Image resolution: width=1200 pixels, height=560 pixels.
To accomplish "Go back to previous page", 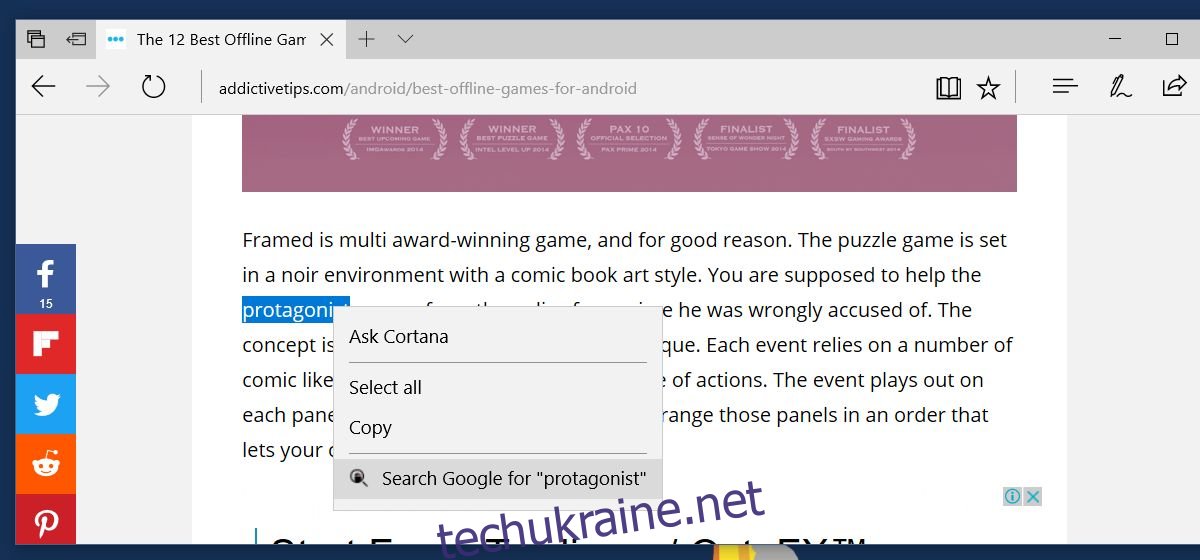I will 43,87.
